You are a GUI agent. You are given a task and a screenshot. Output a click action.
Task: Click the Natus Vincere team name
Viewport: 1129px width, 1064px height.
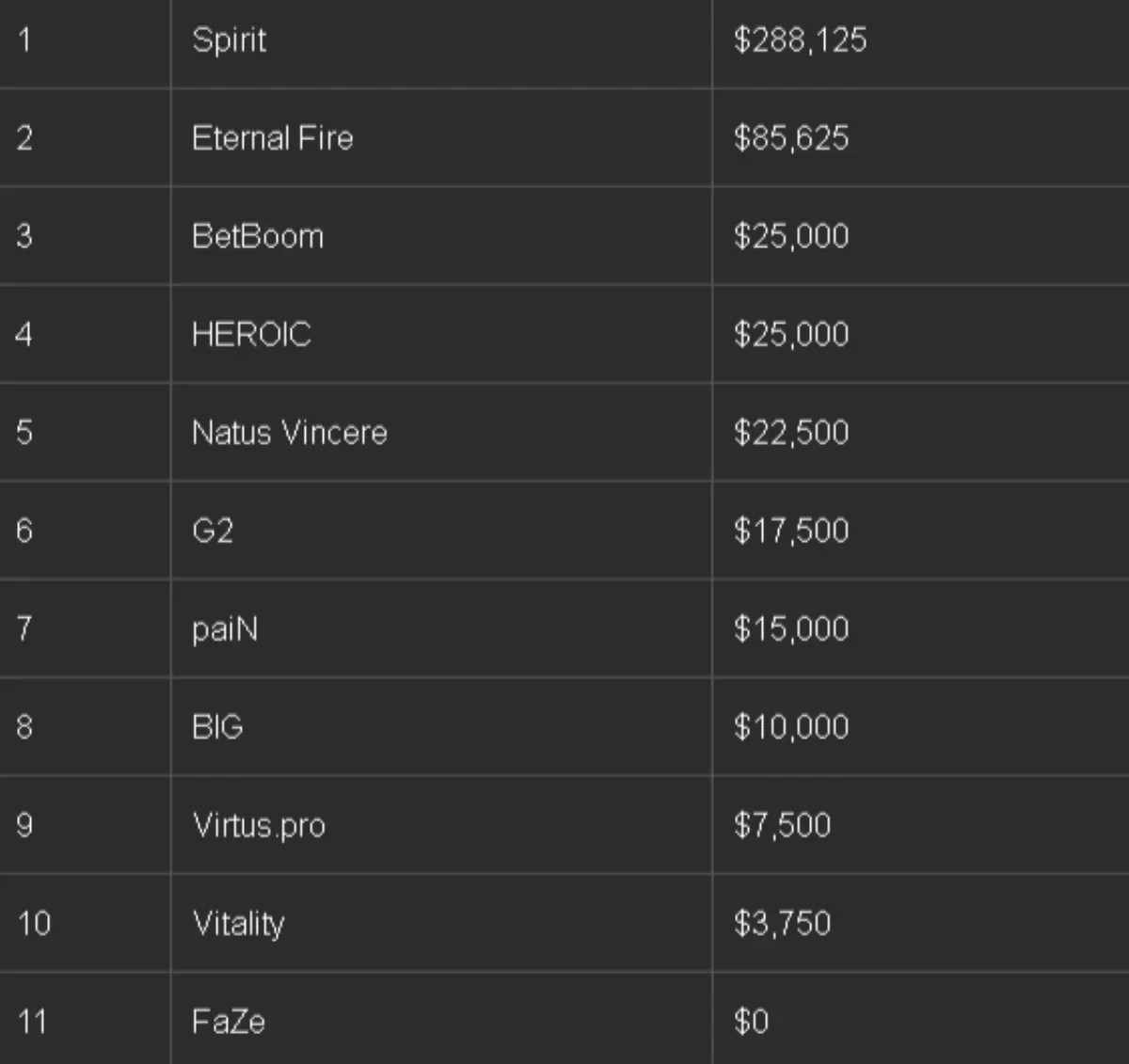[290, 433]
